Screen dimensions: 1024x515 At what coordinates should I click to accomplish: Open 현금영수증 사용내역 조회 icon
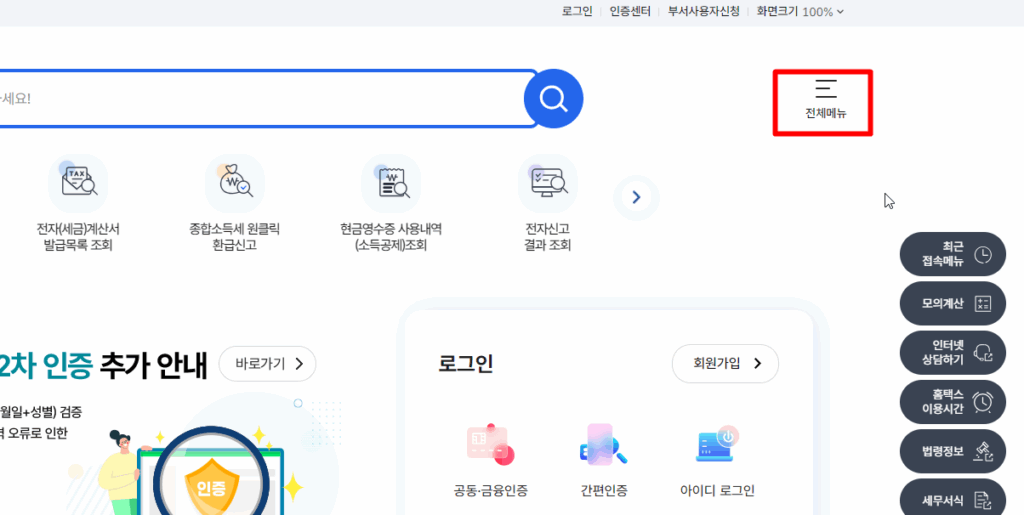(391, 182)
